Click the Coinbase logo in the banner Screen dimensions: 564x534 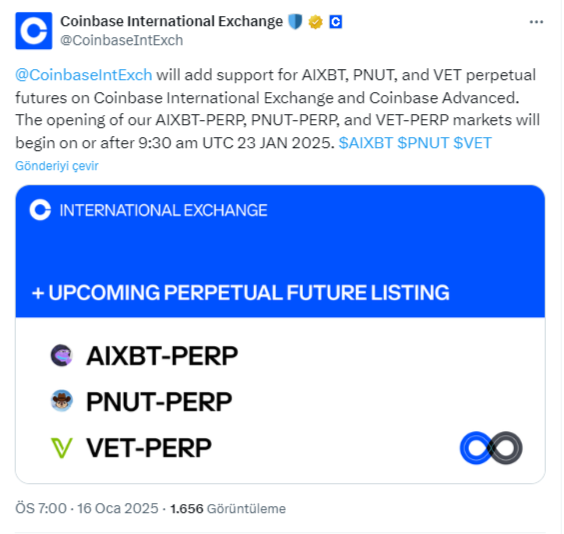[40, 210]
